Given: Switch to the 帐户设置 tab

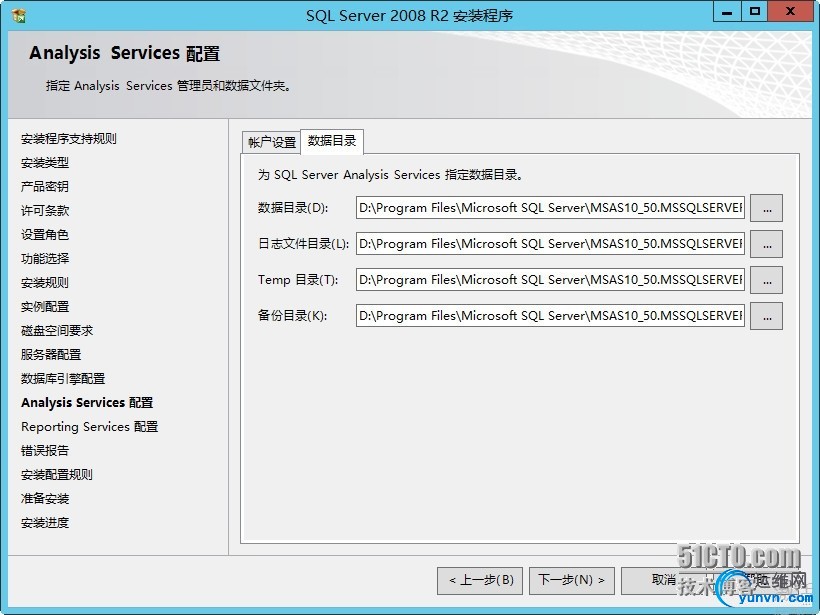Looking at the screenshot, I should (271, 142).
